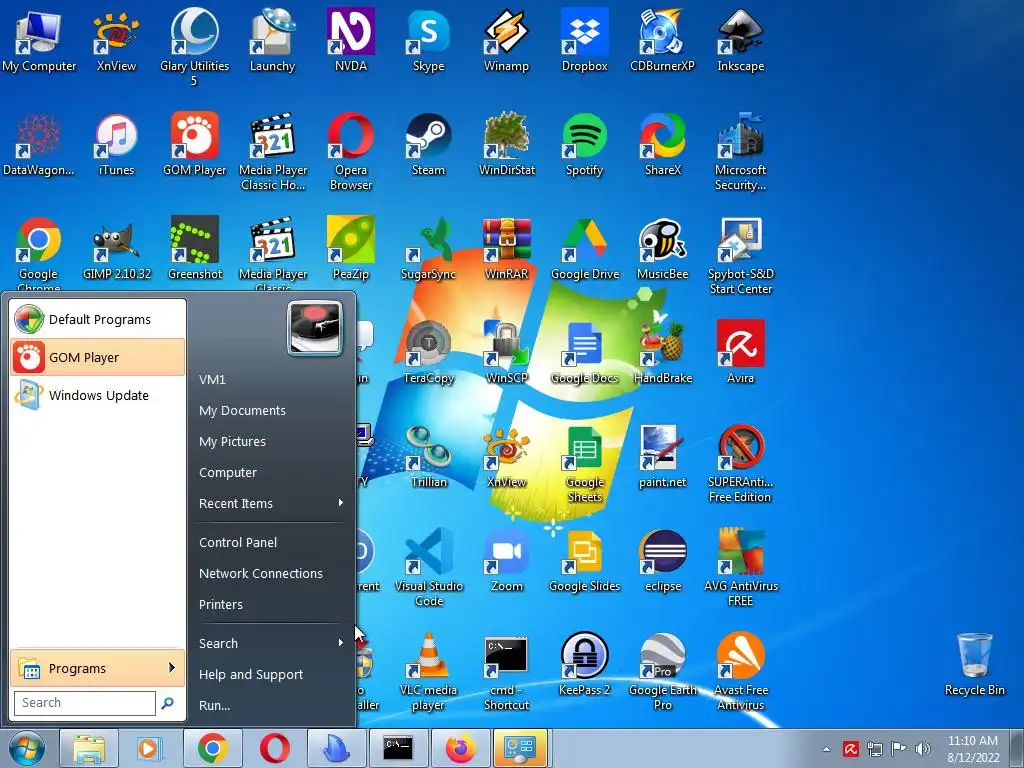Expand the start menu Search submenu

tap(271, 643)
